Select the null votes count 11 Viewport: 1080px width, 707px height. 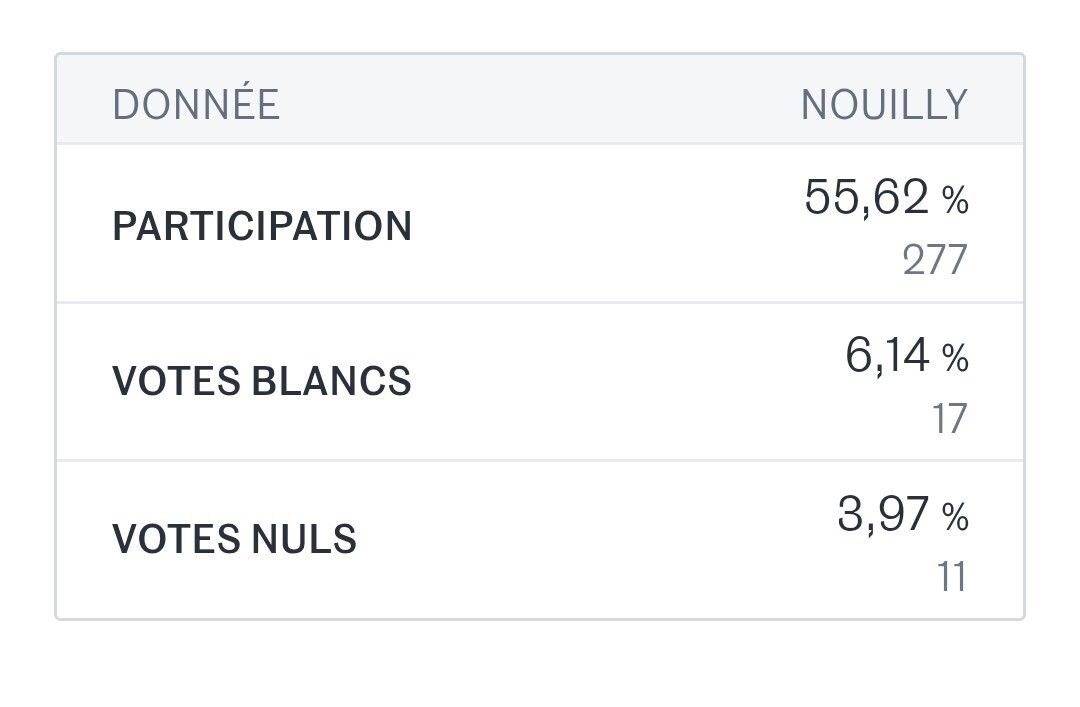coord(952,578)
